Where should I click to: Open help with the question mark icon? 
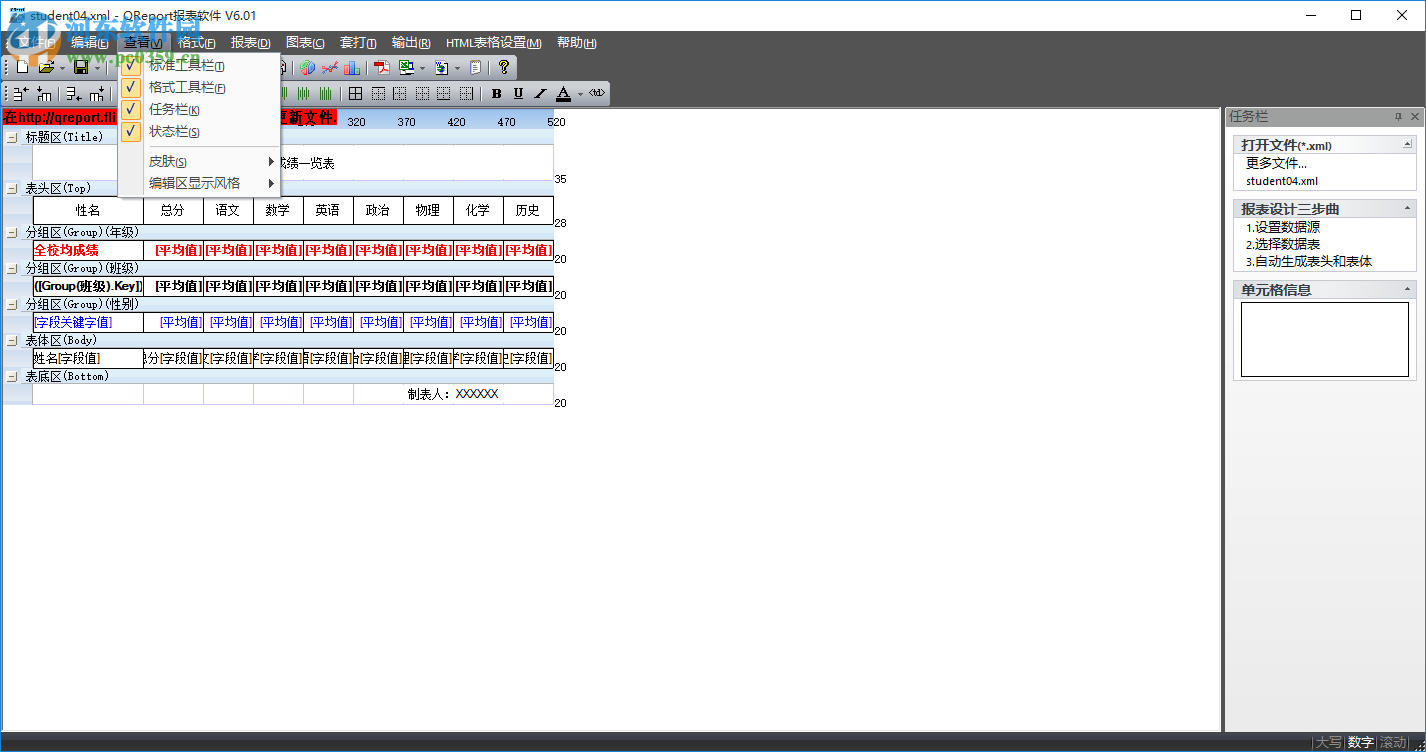pos(504,67)
